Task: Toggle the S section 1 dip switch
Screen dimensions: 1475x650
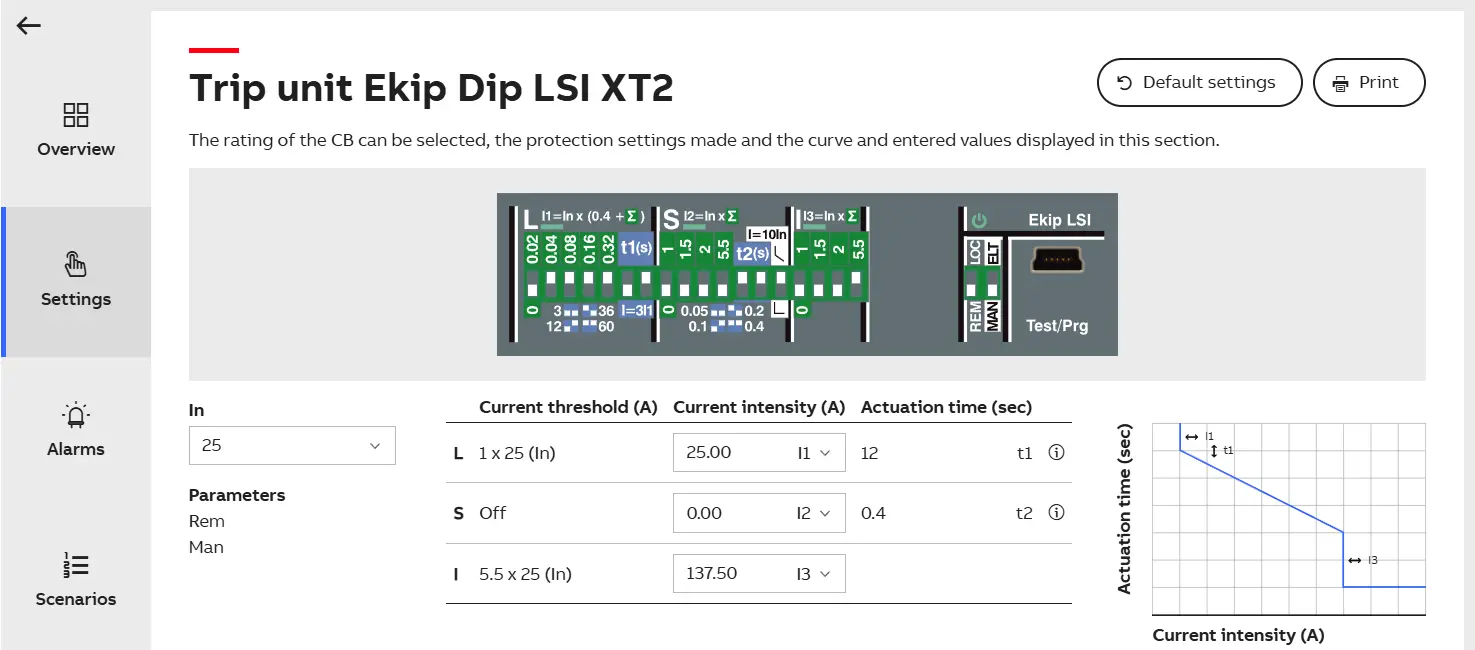Action: [x=666, y=284]
